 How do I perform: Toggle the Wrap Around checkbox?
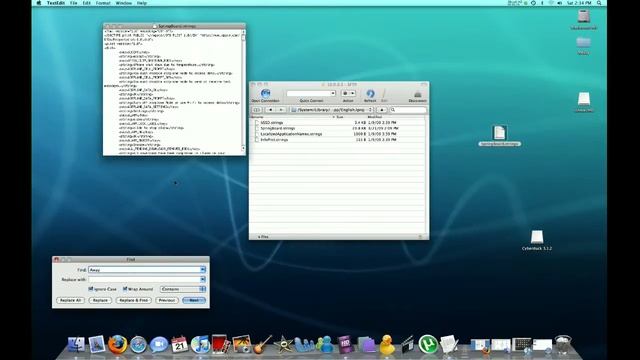[x=125, y=289]
